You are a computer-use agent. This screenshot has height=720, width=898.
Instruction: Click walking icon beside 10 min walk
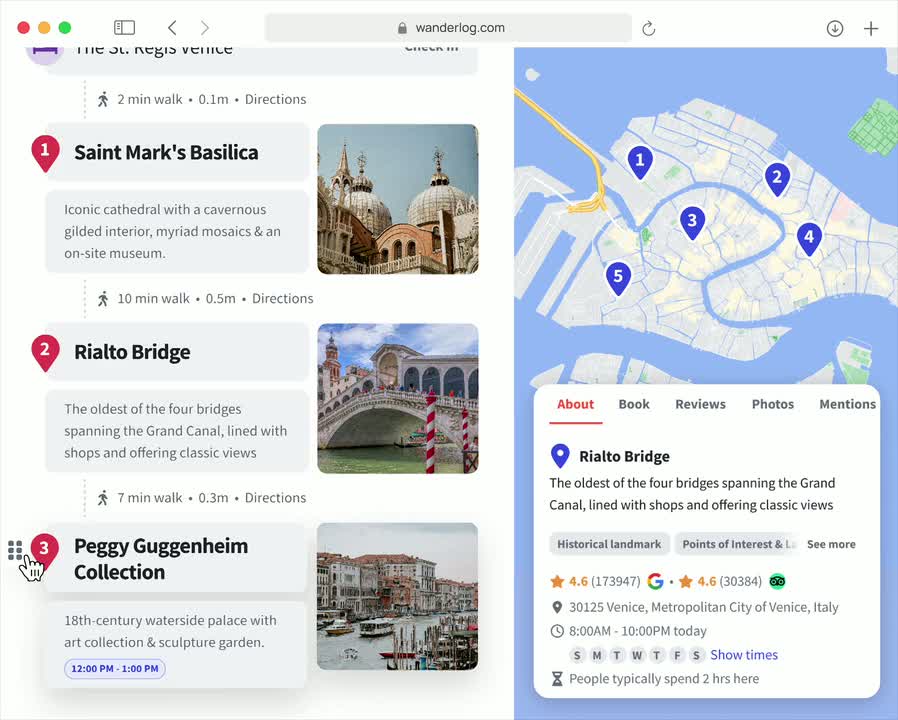103,298
